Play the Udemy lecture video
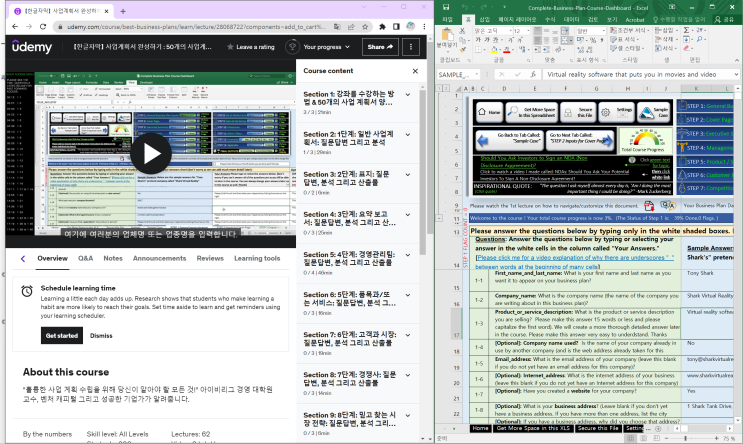The width and height of the screenshot is (743, 444). coord(151,154)
